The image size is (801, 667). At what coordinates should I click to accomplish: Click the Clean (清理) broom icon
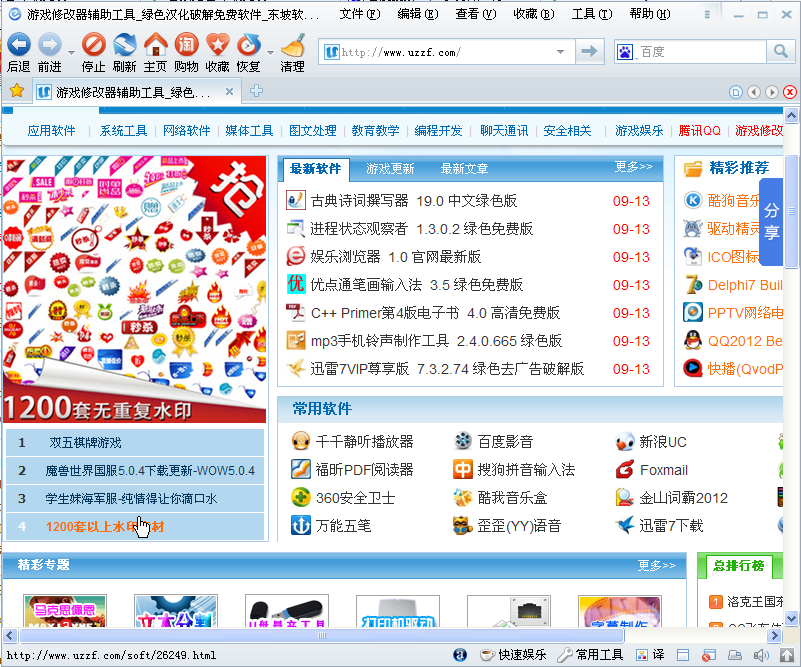point(292,52)
